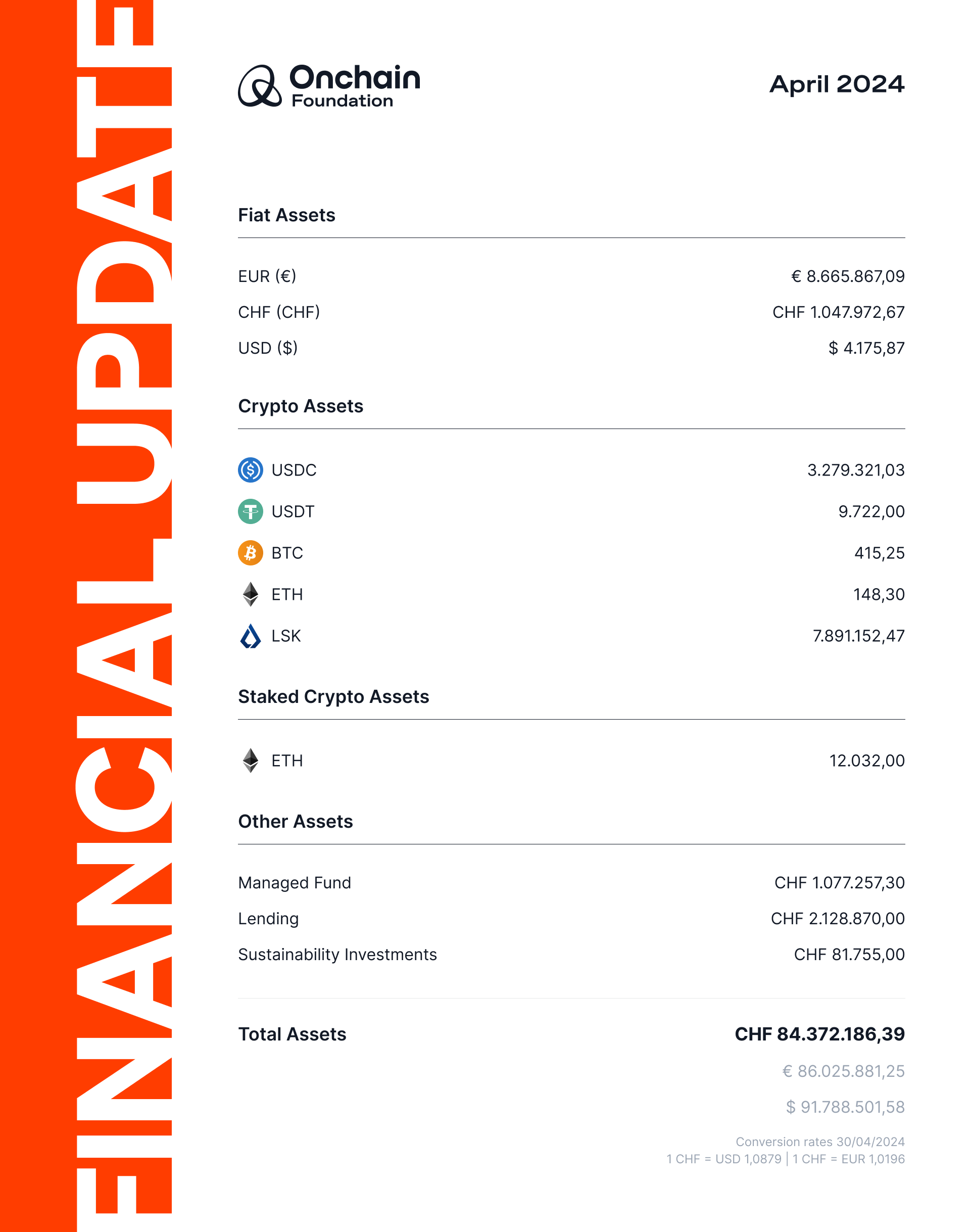The width and height of the screenshot is (970, 1232).
Task: Click the April 2024 date title
Action: tap(837, 84)
